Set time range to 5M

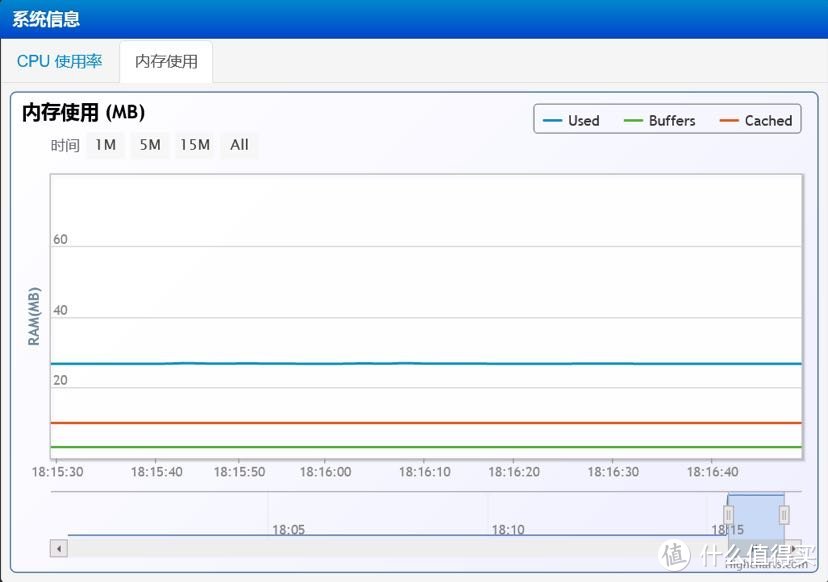pos(150,145)
